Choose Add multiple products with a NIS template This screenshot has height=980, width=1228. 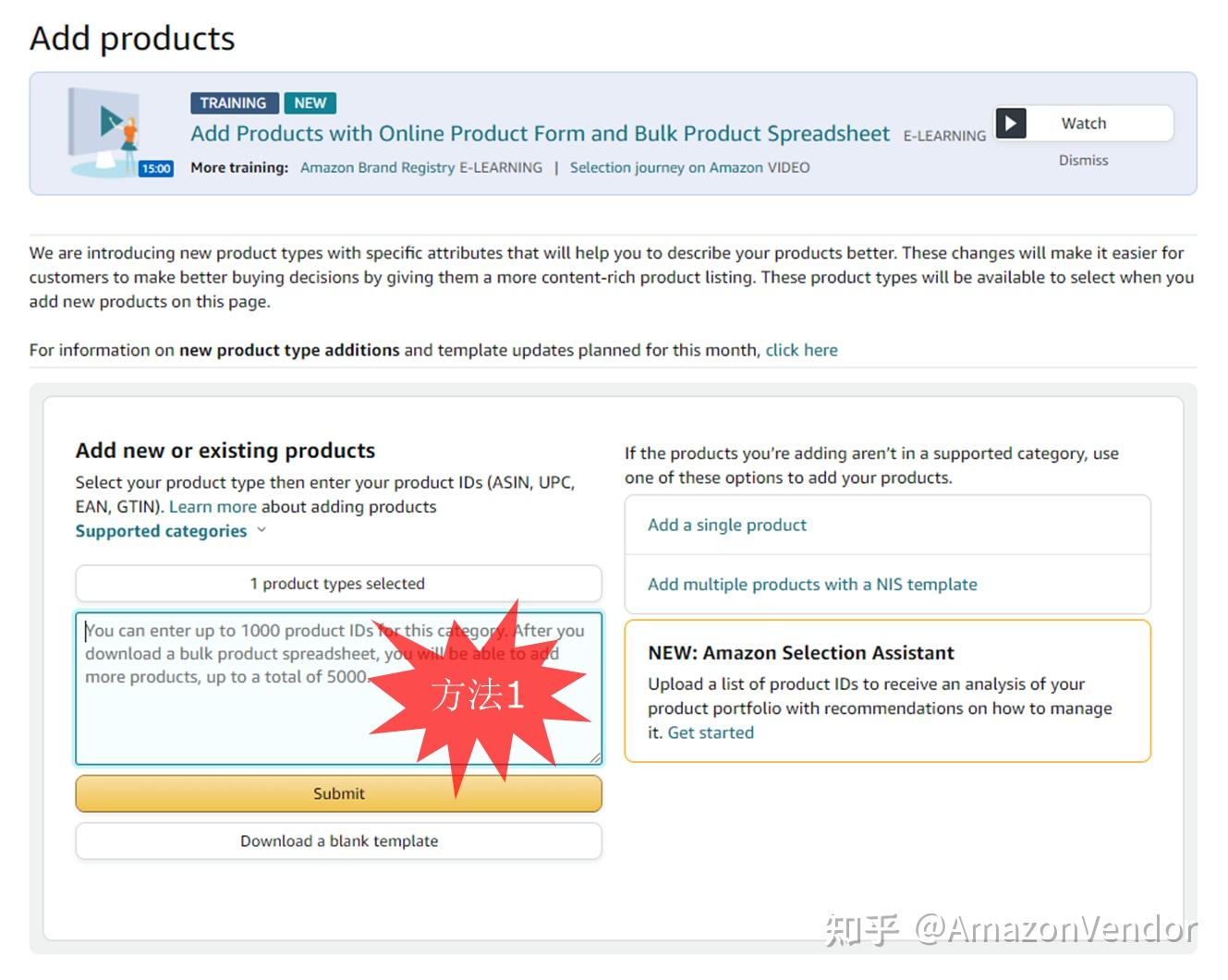[x=812, y=584]
